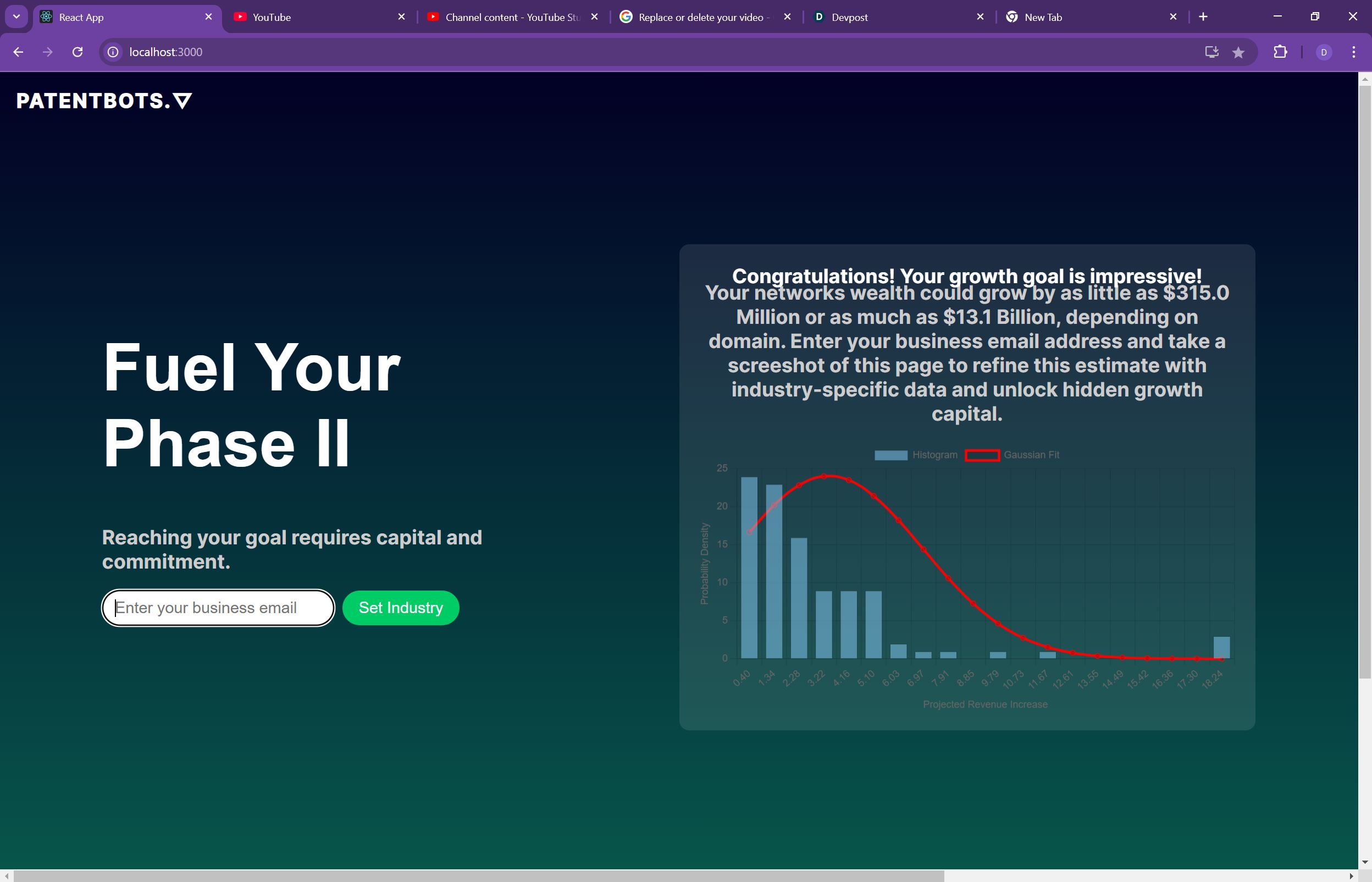Focus the business email input field
The image size is (1372, 882).
[218, 608]
